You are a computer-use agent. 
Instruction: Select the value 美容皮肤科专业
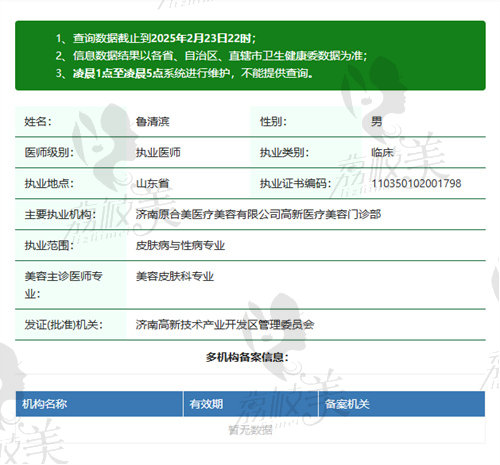(x=175, y=276)
